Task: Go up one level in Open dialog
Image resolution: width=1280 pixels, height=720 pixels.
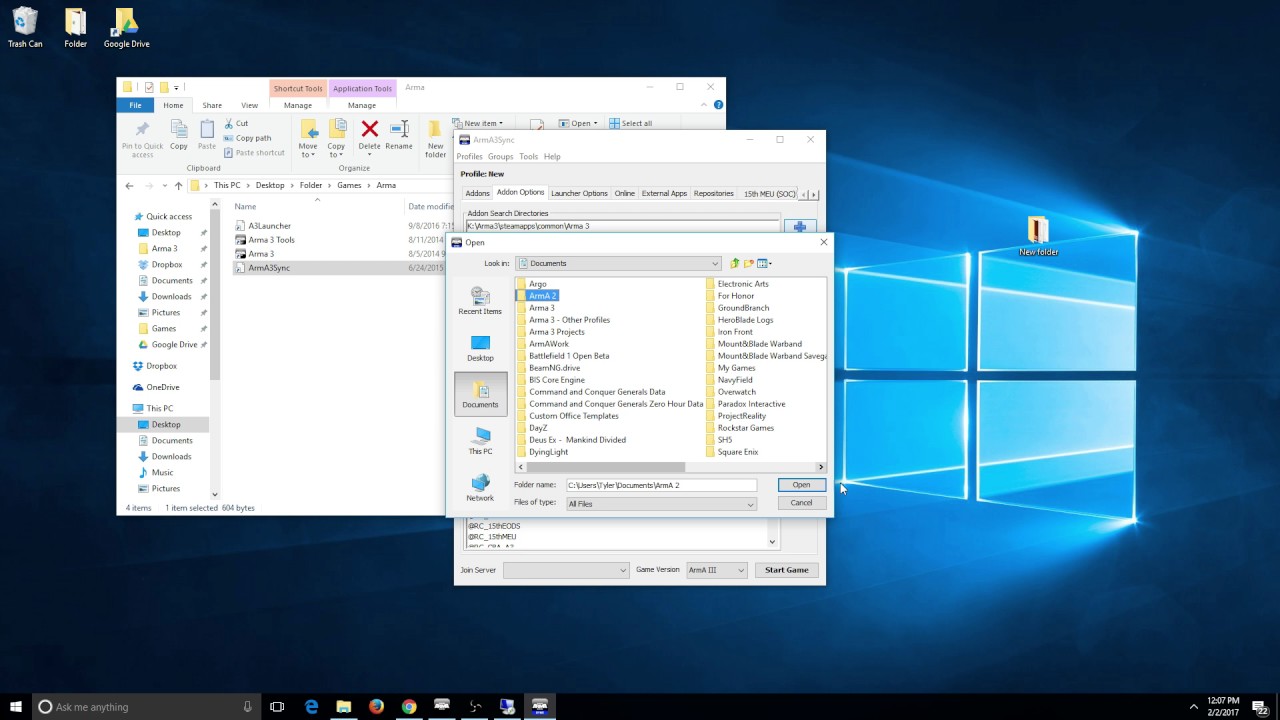Action: 734,263
